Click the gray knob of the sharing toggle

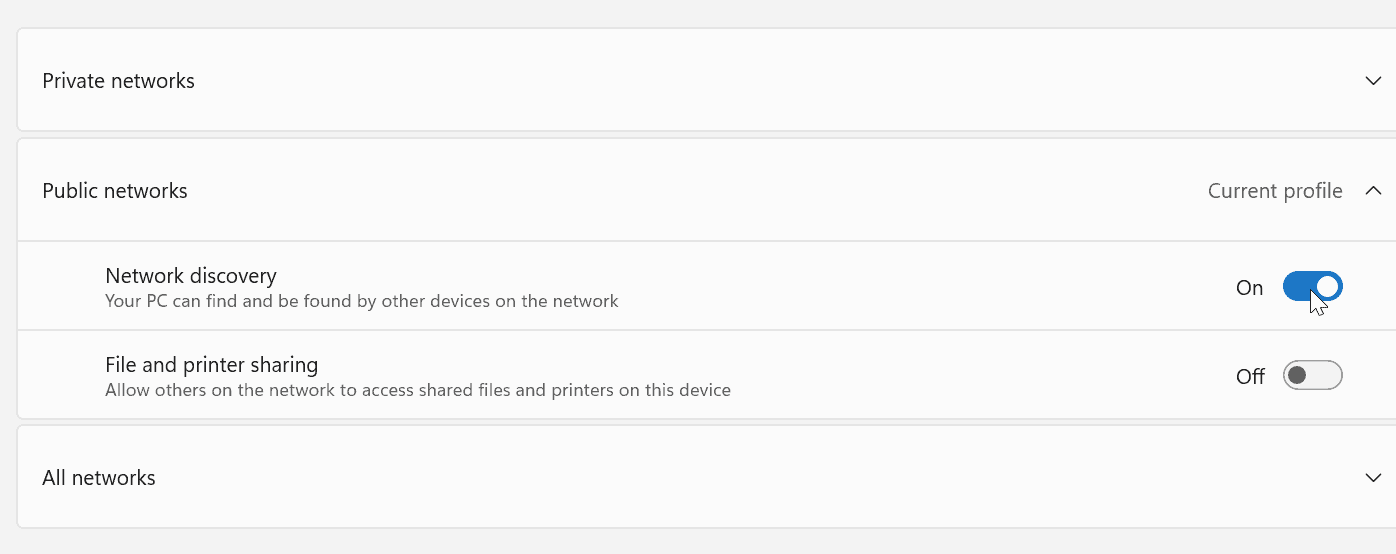tap(1298, 376)
